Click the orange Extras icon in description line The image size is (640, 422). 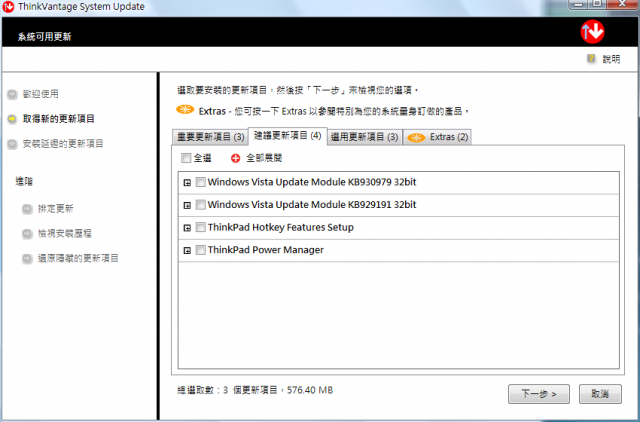[185, 109]
